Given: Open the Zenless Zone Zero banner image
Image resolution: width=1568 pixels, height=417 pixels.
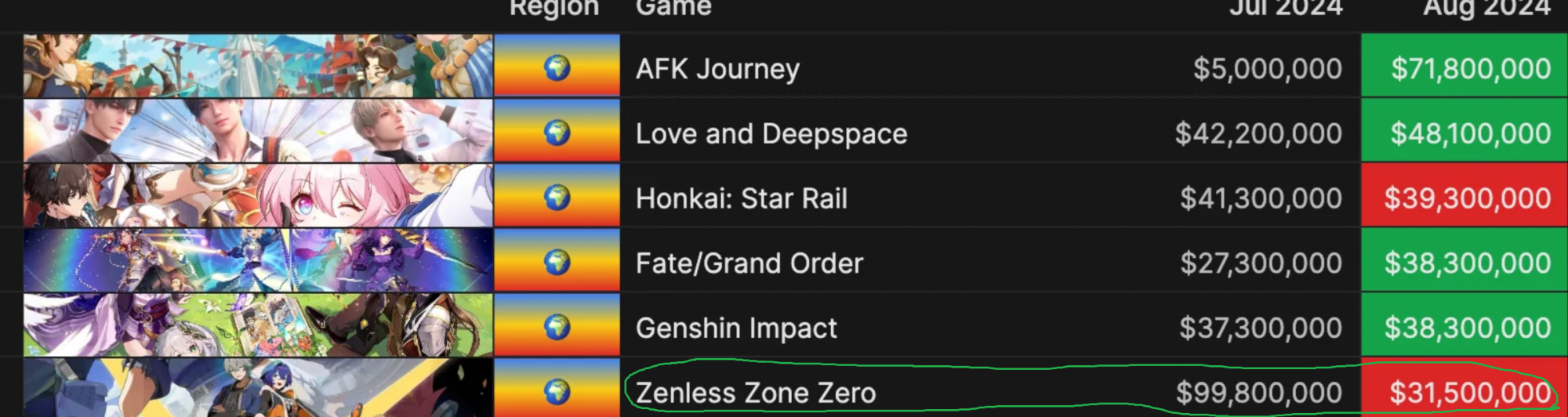Looking at the screenshot, I should [x=258, y=389].
